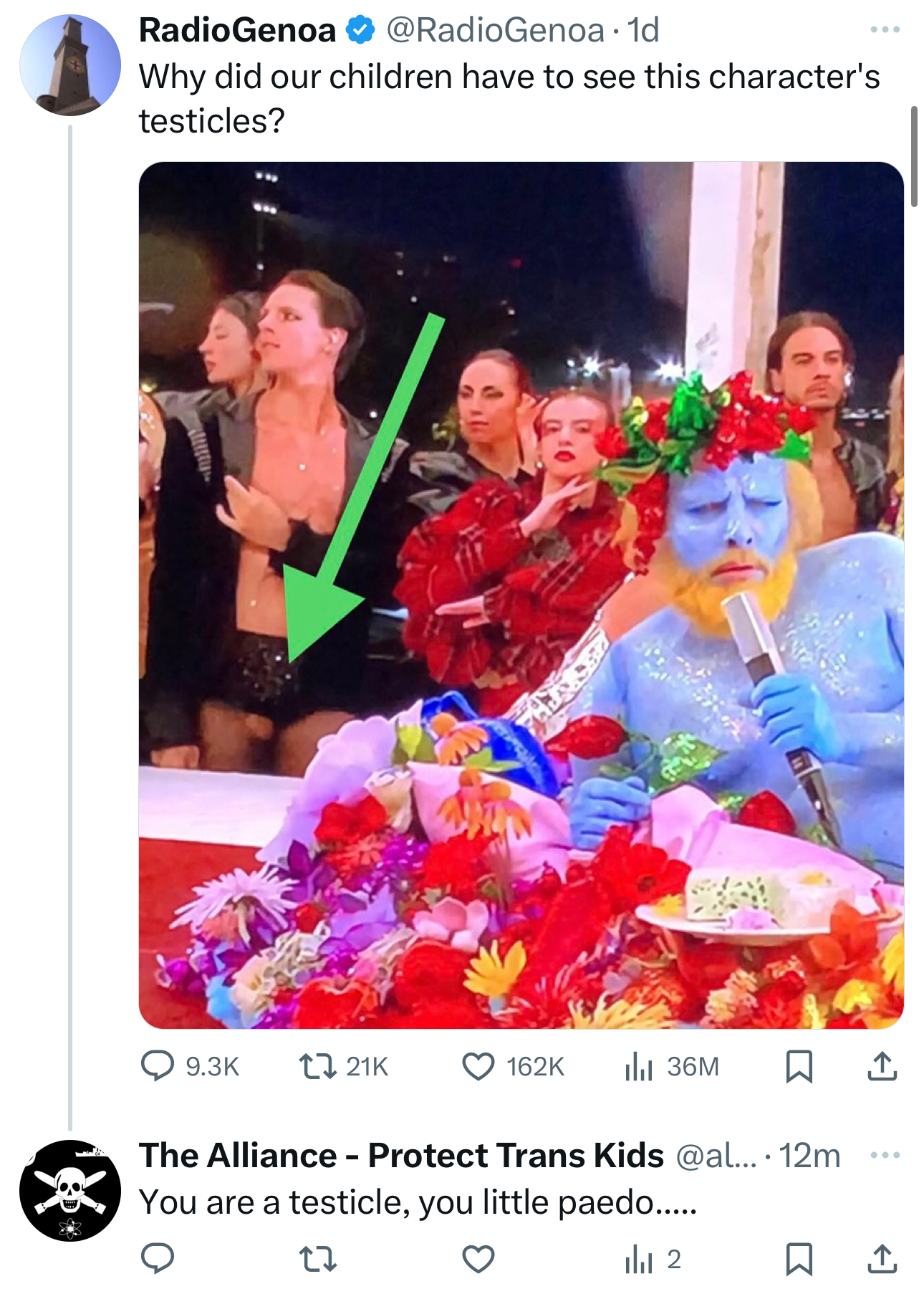This screenshot has width=924, height=1294.
Task: Open the attached image in the tweet
Action: 521,595
